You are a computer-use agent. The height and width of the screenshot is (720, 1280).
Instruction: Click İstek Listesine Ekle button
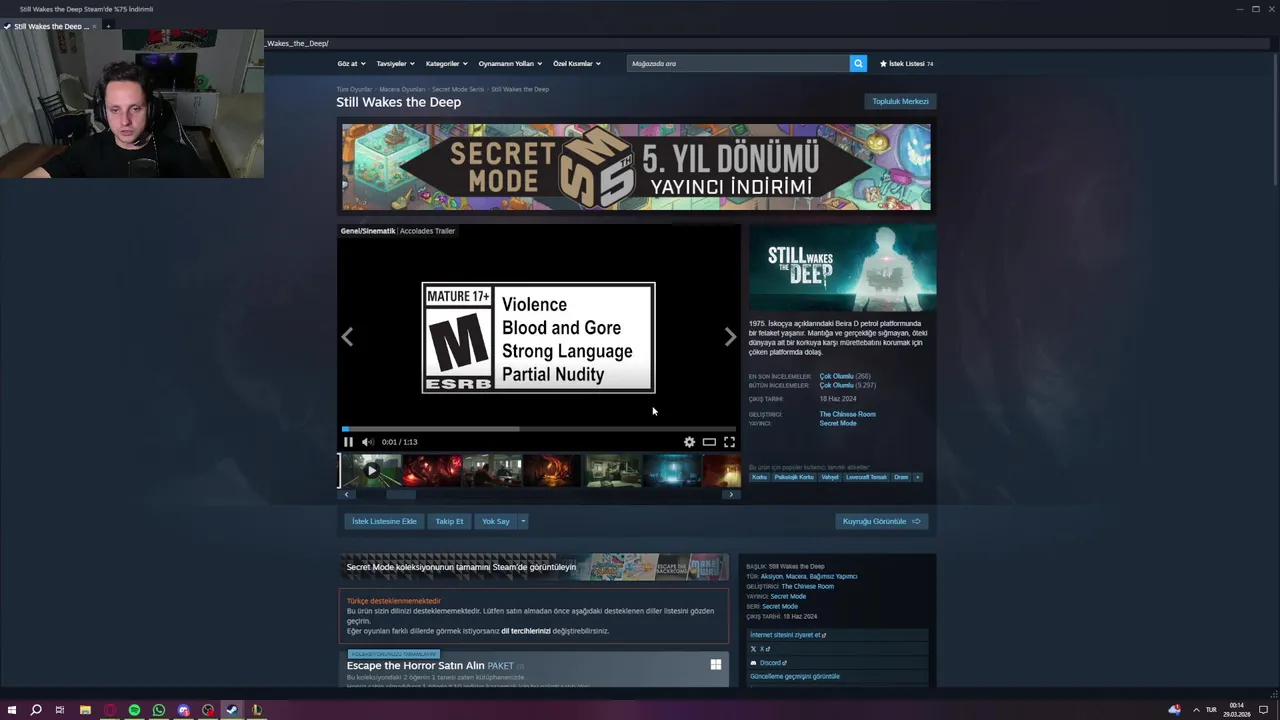point(384,521)
